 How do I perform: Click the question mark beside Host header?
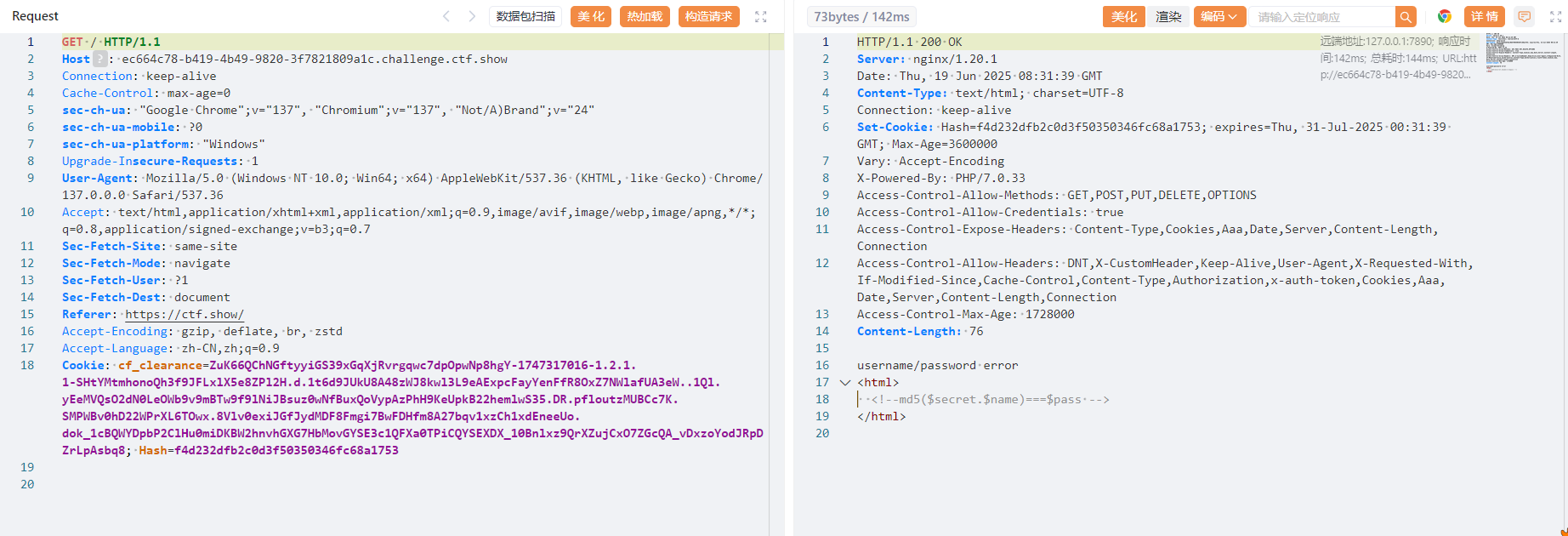99,59
